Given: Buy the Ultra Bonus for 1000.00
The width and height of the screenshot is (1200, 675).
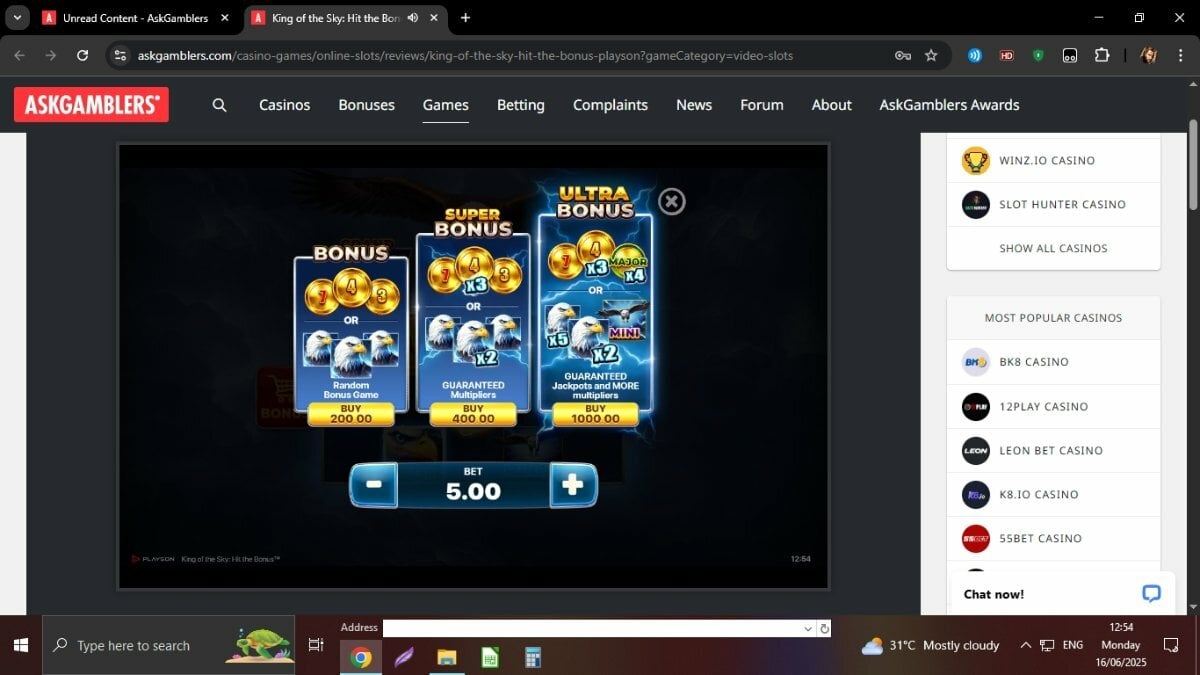Looking at the screenshot, I should [x=595, y=414].
